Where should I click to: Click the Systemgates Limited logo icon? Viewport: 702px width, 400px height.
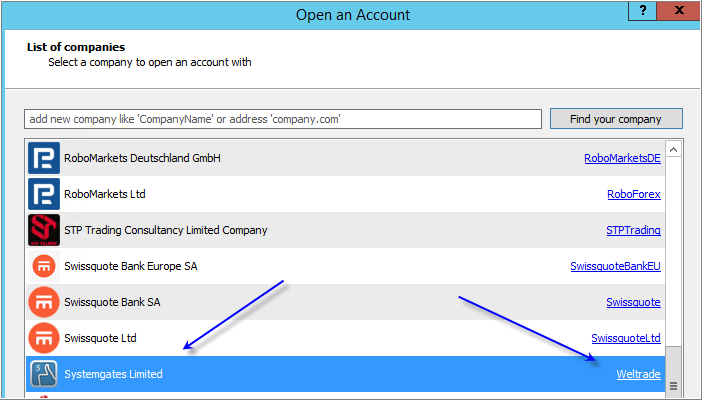pos(44,374)
